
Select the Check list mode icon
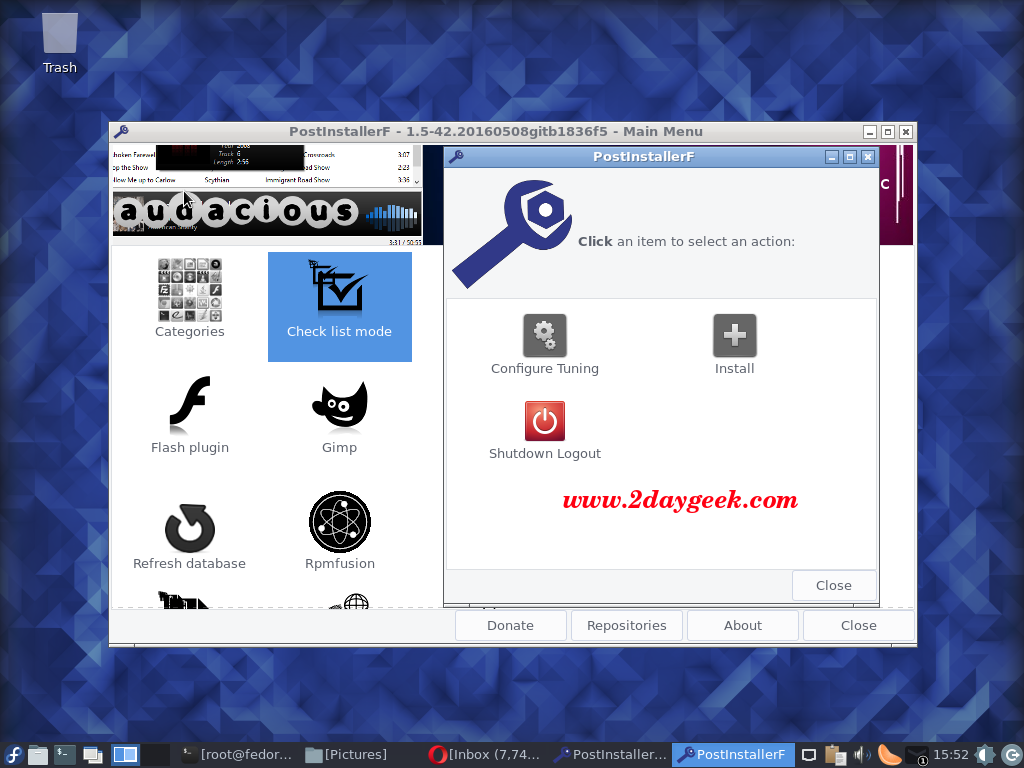pyautogui.click(x=340, y=306)
